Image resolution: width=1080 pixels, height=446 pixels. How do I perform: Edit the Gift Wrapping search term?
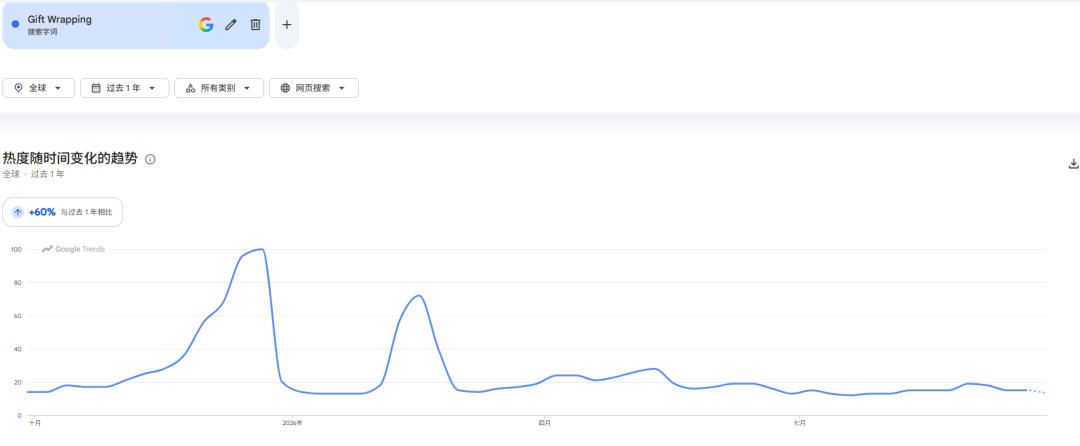(231, 25)
